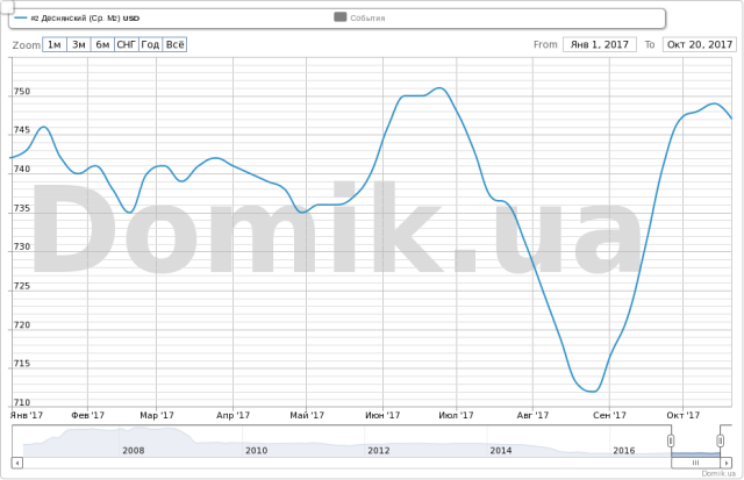Edit the To date field
Screen dimensions: 744x480
click(x=699, y=45)
